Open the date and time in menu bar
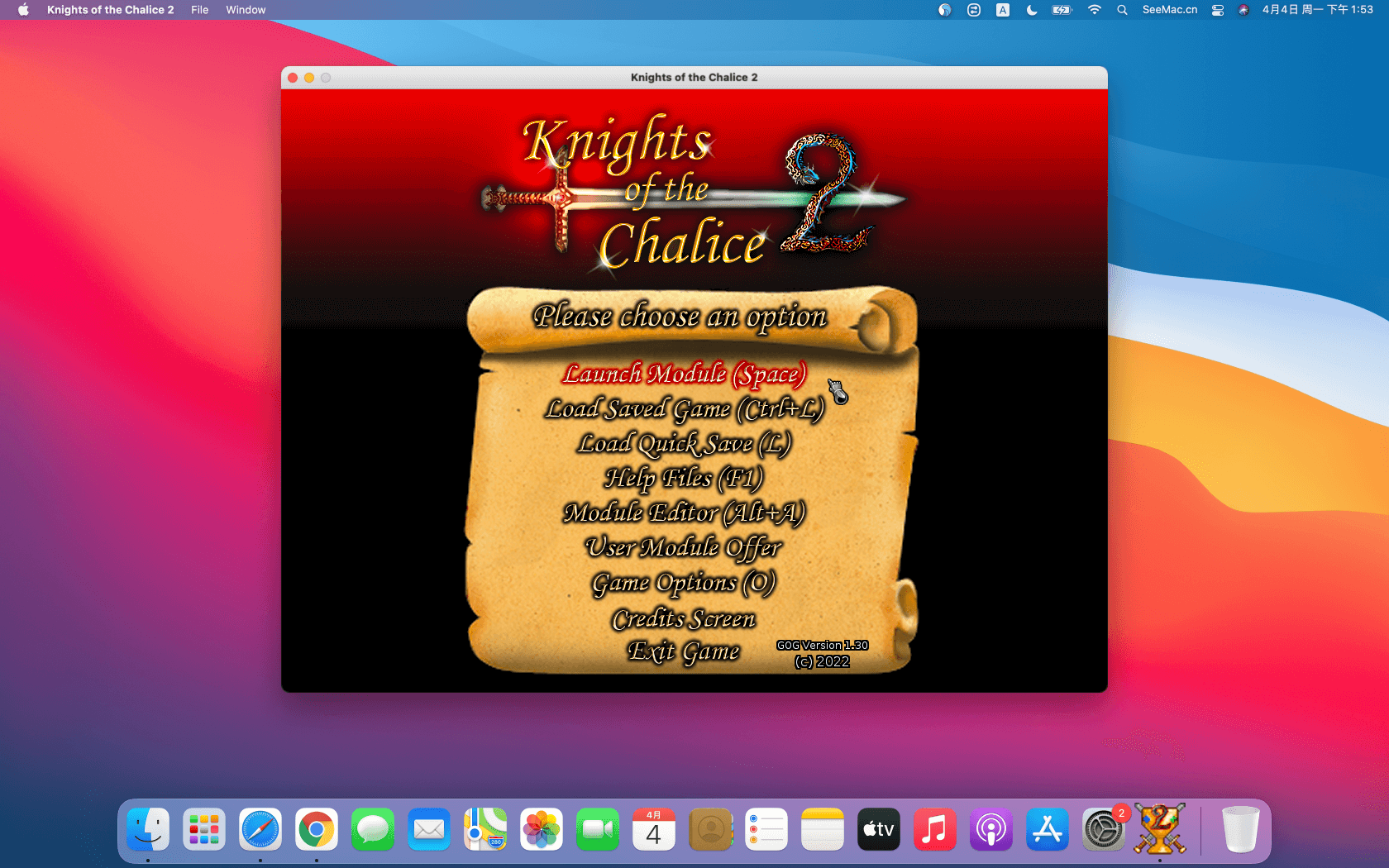Image resolution: width=1389 pixels, height=868 pixels. click(1317, 10)
